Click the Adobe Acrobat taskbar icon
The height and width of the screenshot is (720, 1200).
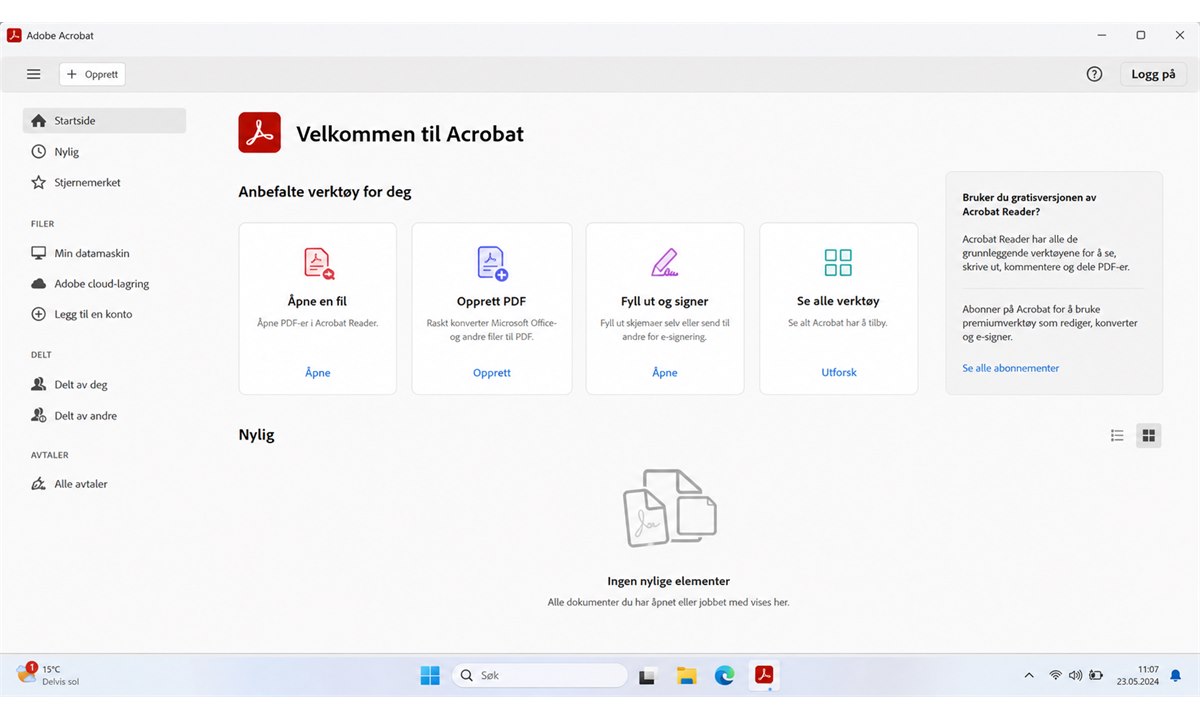click(765, 676)
